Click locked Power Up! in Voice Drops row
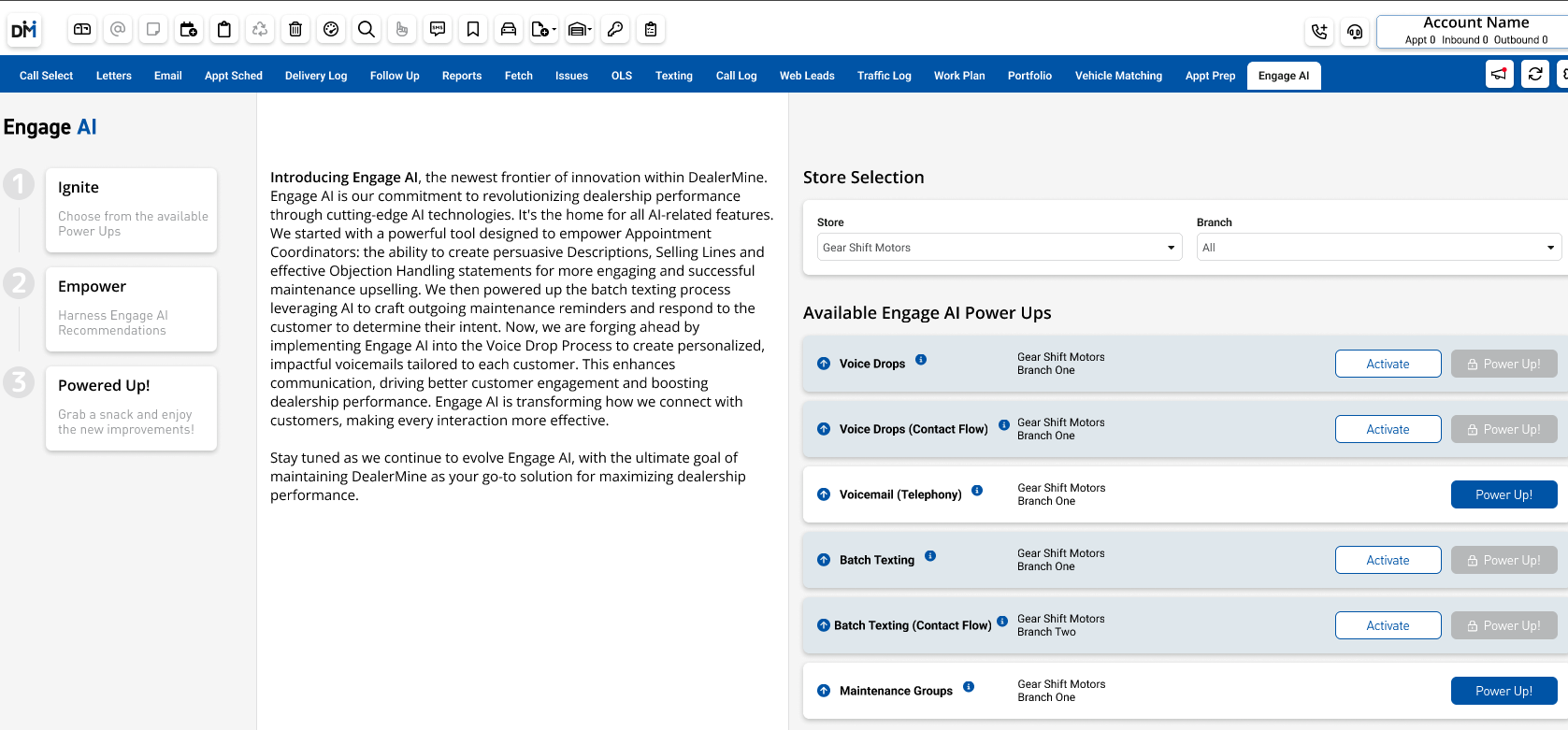The width and height of the screenshot is (1568, 730). (1504, 364)
